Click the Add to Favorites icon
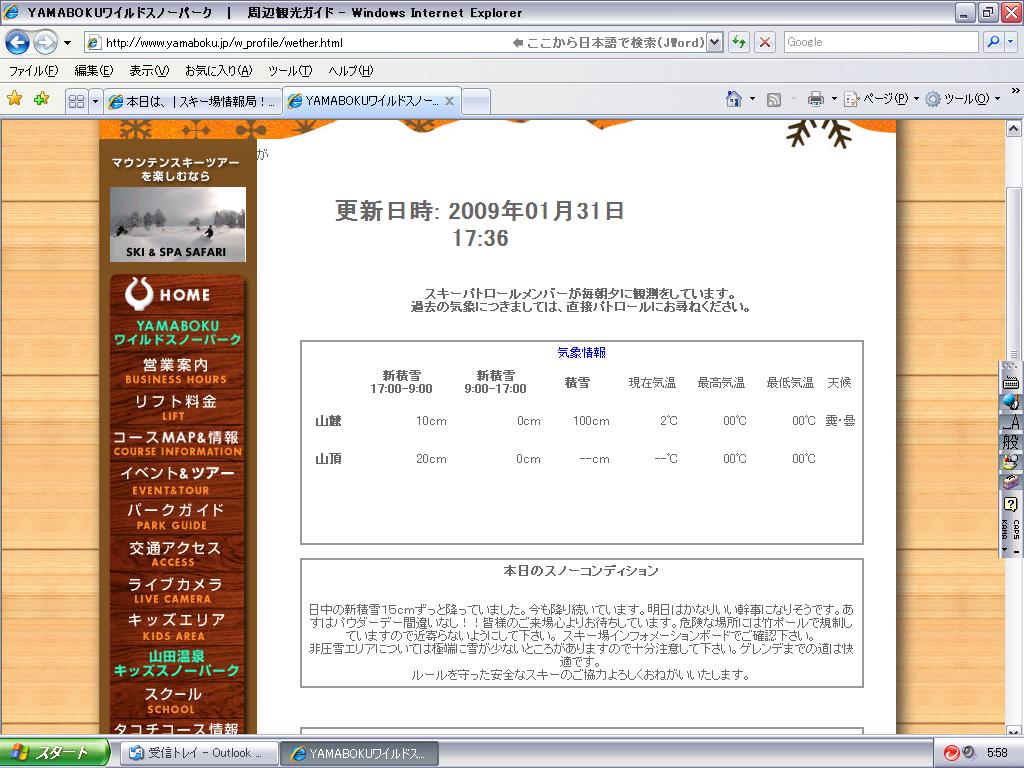 41,99
